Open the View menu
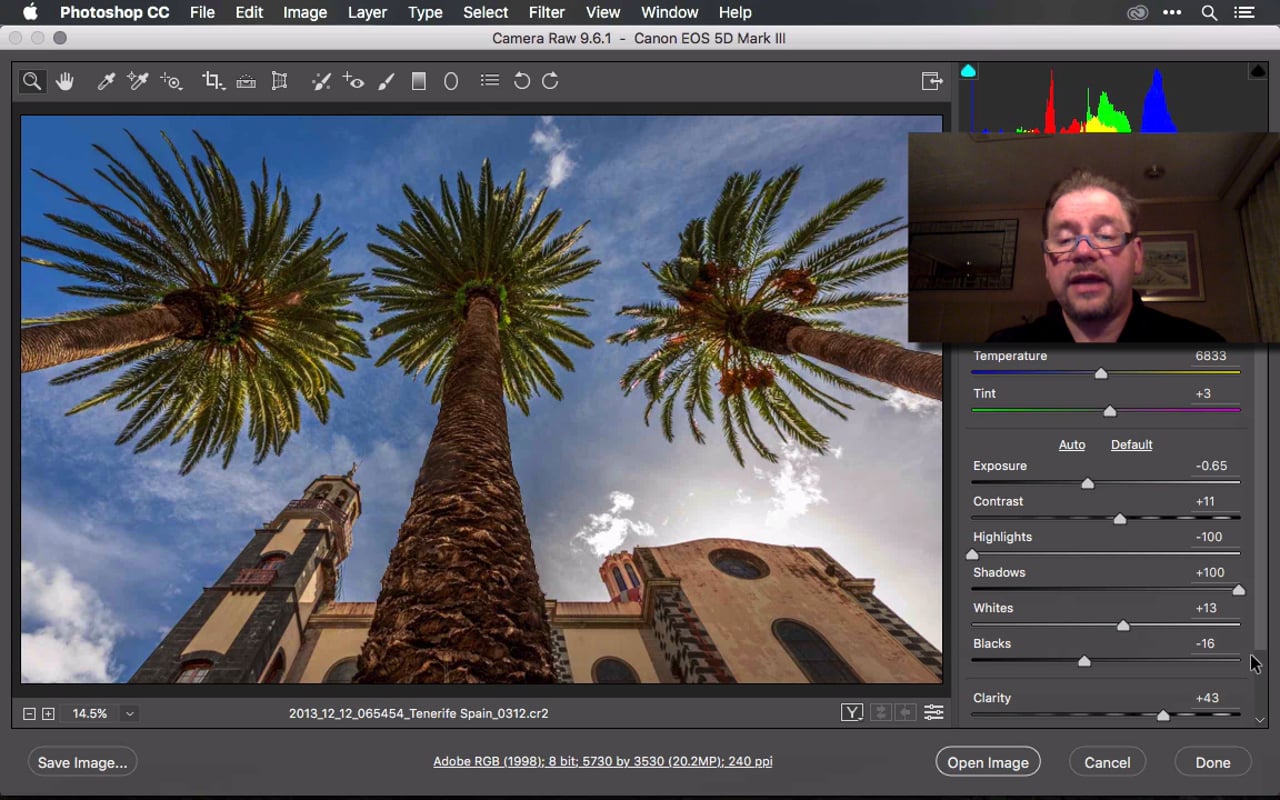Image resolution: width=1280 pixels, height=800 pixels. (x=602, y=12)
